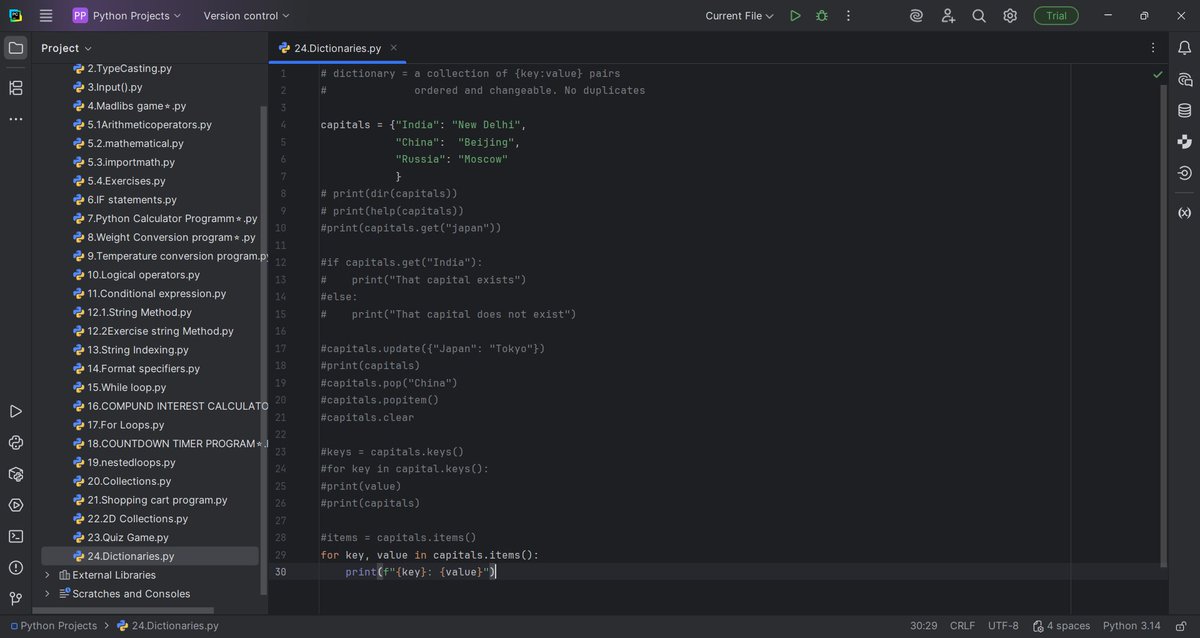The height and width of the screenshot is (638, 1200).
Task: Open Search Everywhere magnifier
Action: (979, 16)
